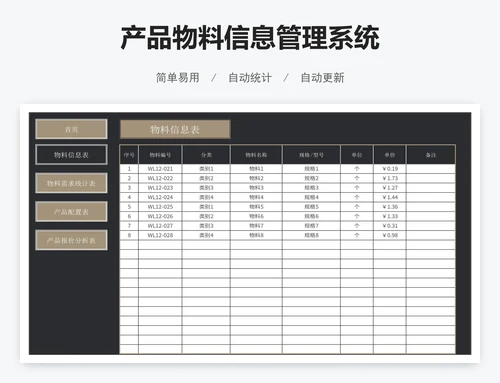Select cell WL12-021
This screenshot has width=500, height=383.
[x=160, y=169]
